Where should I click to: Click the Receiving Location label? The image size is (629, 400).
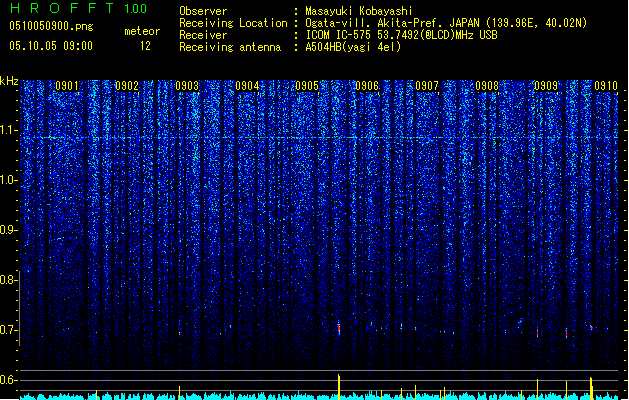tap(233, 23)
